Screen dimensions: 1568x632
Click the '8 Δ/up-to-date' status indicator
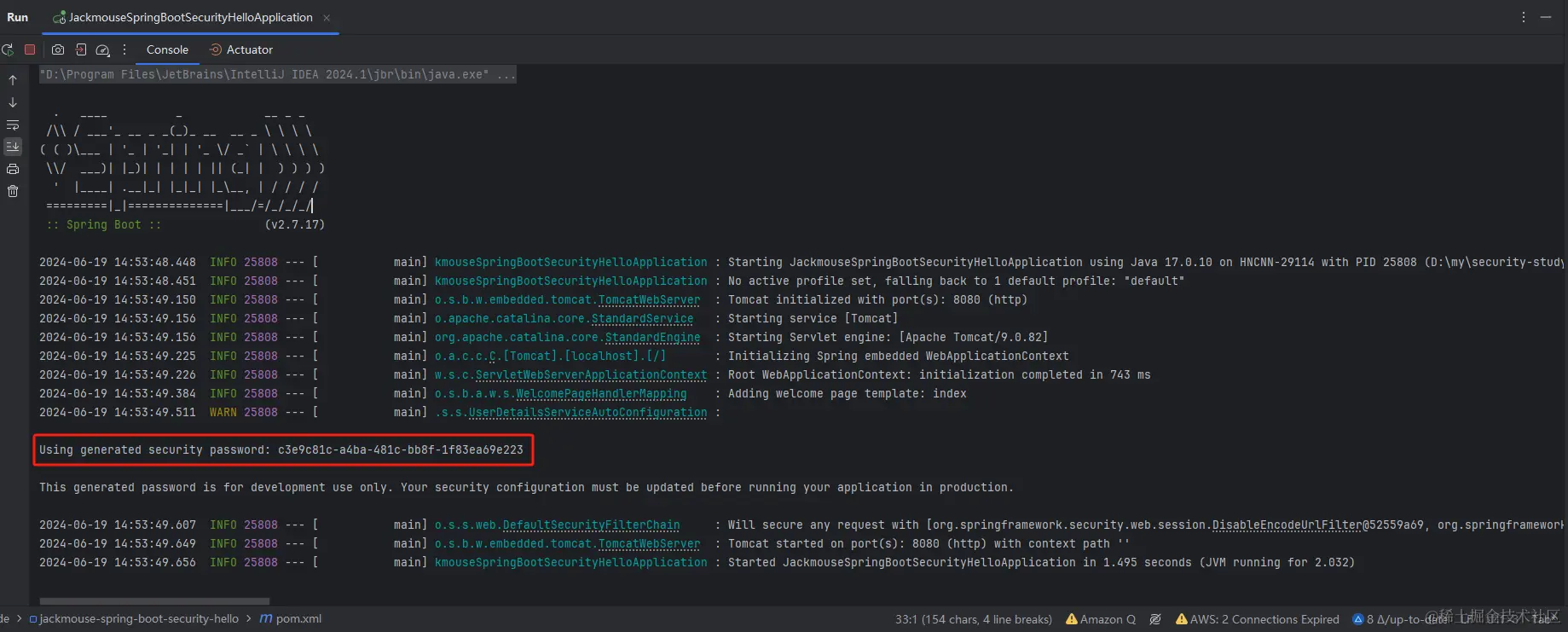click(1401, 619)
